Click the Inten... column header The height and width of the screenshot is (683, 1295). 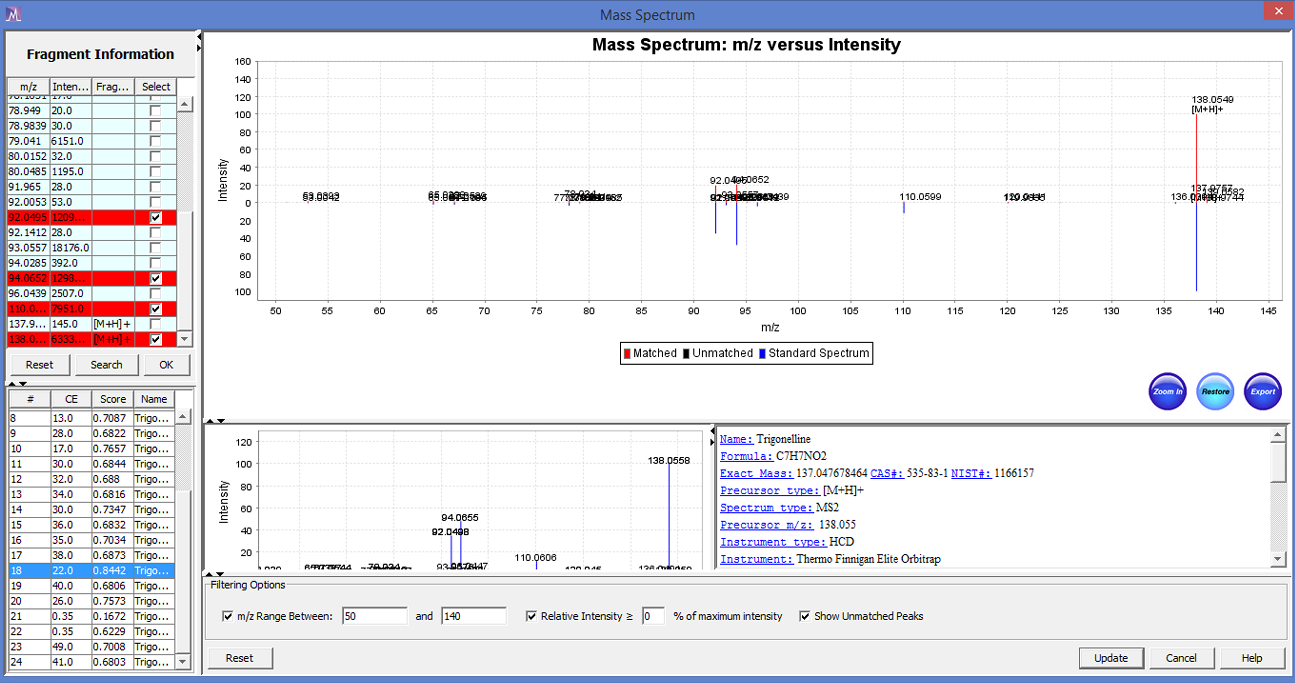coord(70,87)
